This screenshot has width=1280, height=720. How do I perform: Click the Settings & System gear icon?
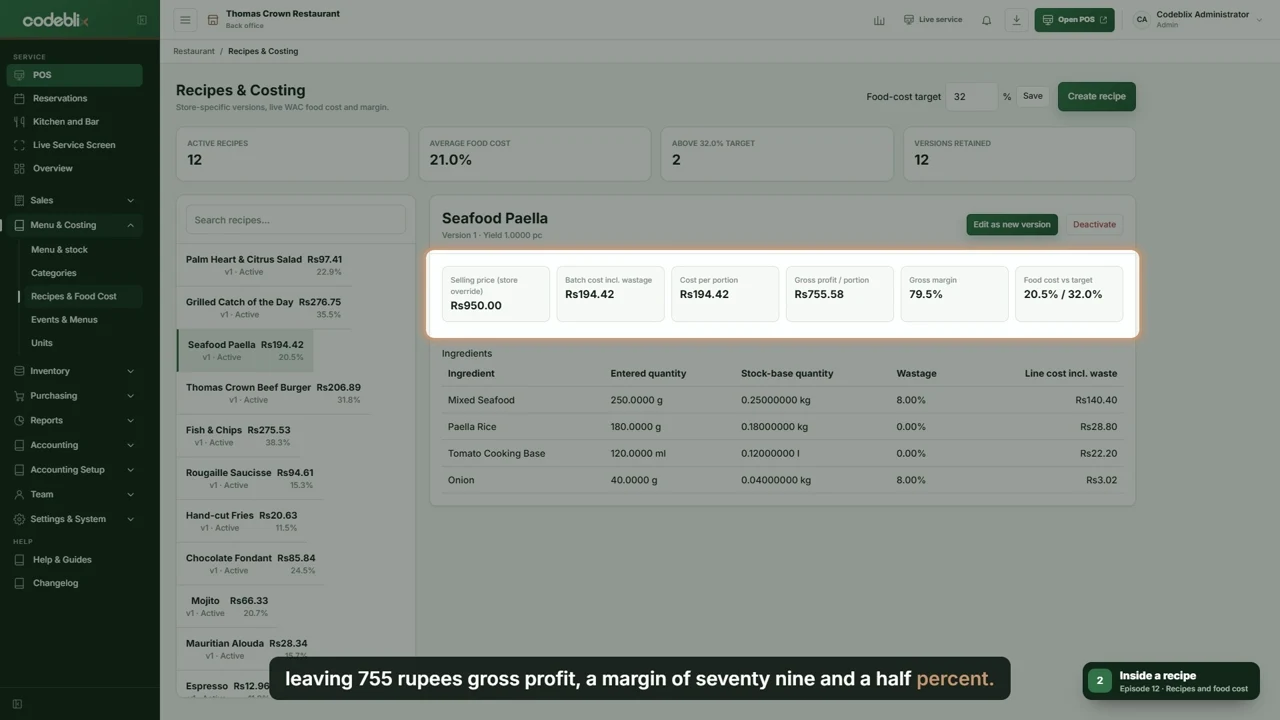pos(19,519)
